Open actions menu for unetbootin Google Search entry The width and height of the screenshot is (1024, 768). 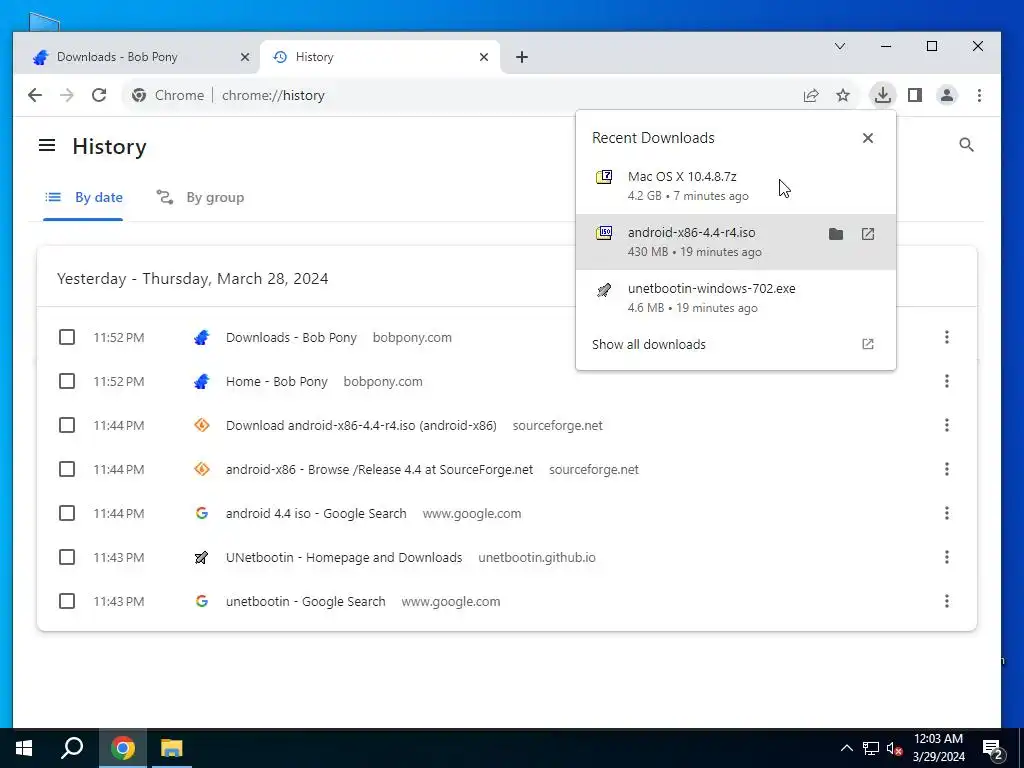tap(946, 601)
